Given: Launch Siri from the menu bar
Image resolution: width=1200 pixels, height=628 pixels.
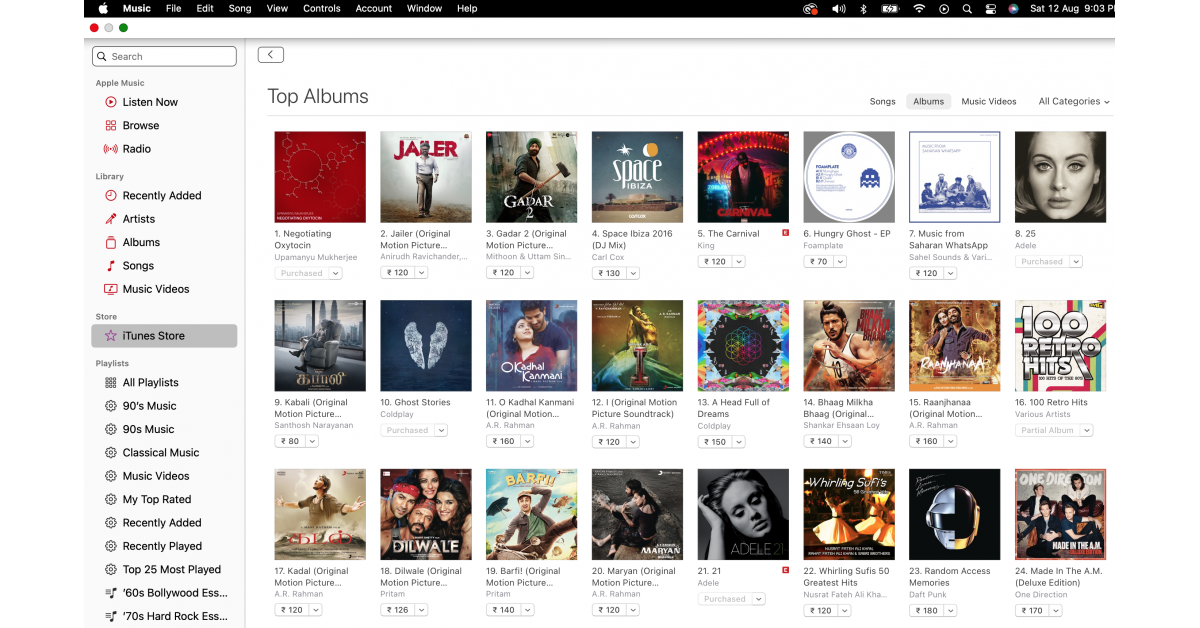Looking at the screenshot, I should (1013, 9).
